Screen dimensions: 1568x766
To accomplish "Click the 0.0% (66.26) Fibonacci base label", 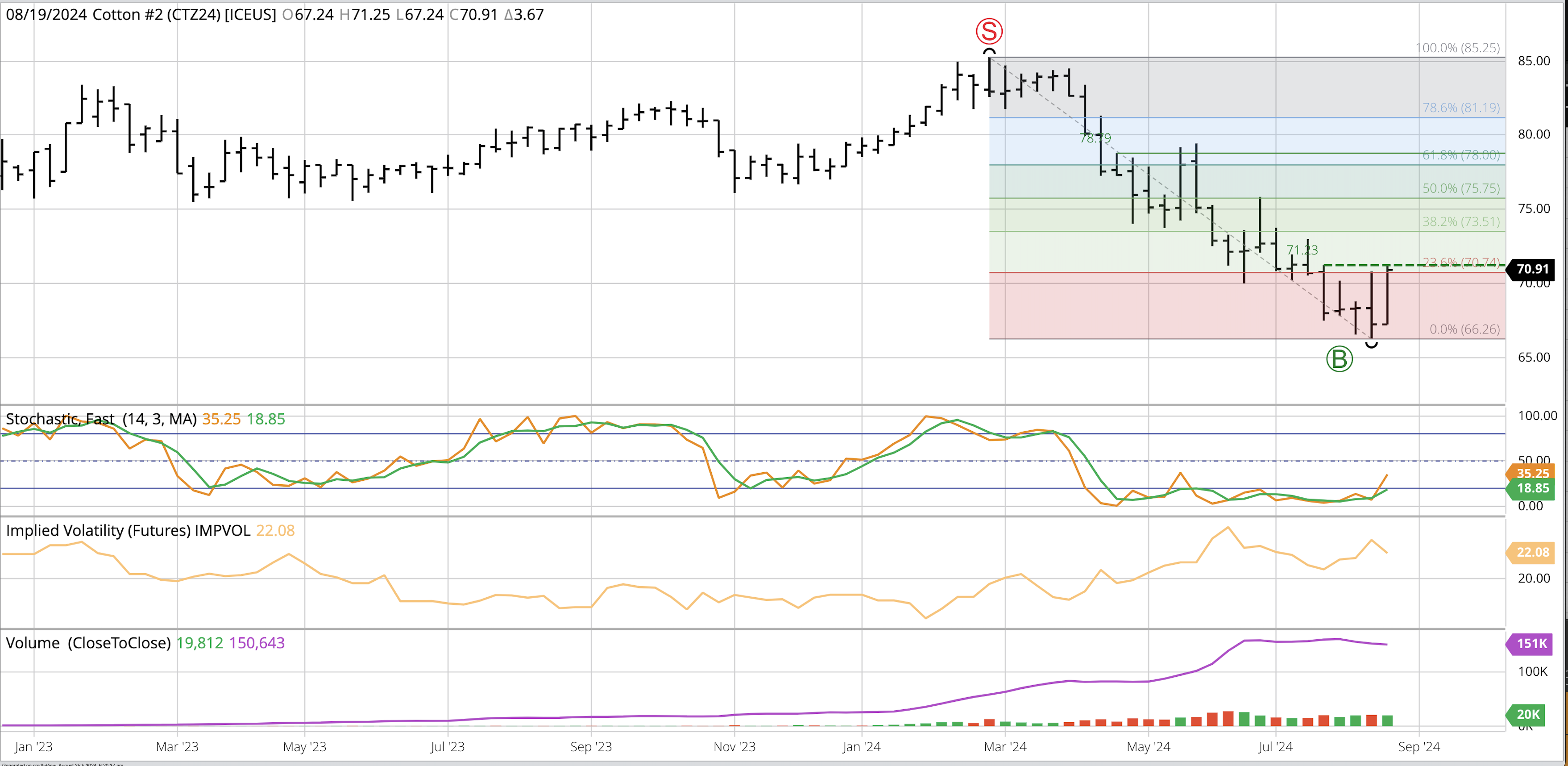I will 1464,329.
